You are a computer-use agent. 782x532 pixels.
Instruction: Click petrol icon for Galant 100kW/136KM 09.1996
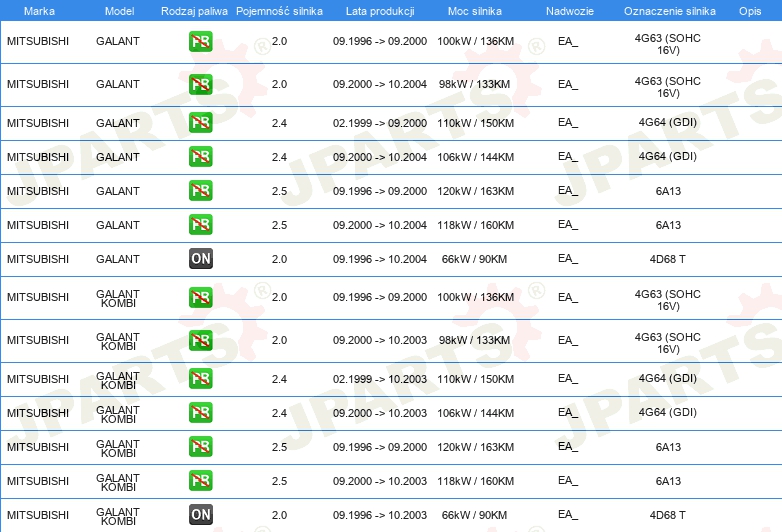(200, 41)
